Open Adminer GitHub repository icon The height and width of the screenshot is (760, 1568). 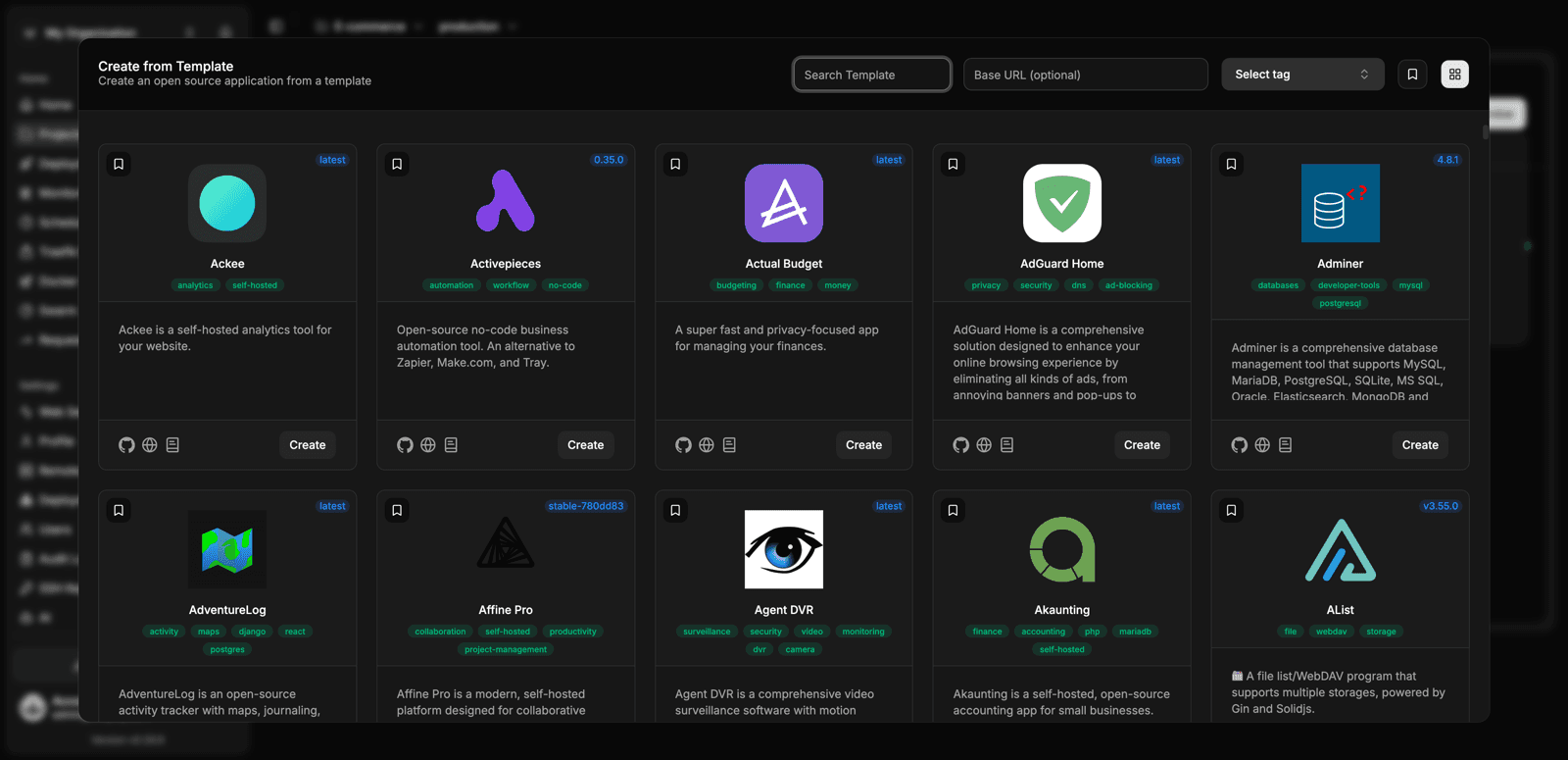pos(1240,445)
